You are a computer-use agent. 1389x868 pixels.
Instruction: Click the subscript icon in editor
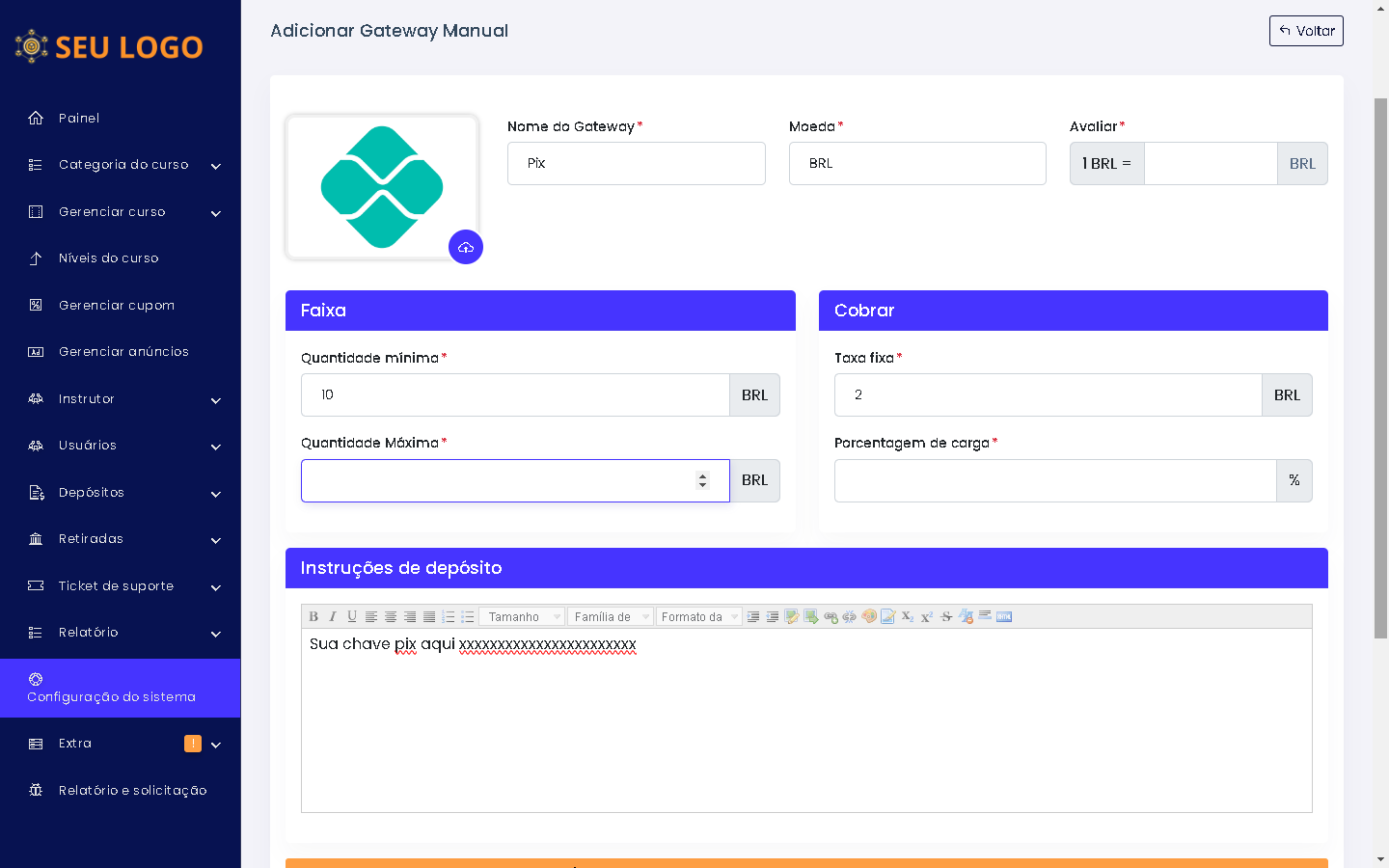908,617
